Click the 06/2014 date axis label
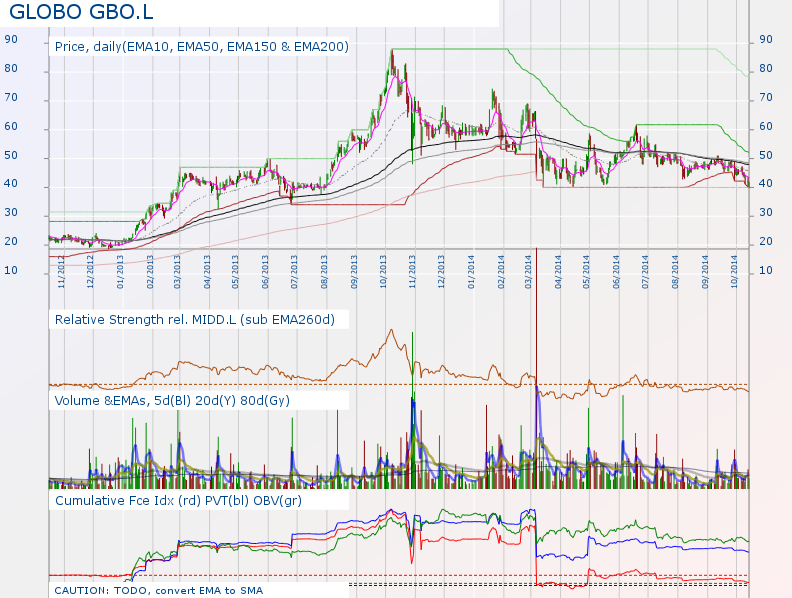 click(616, 272)
